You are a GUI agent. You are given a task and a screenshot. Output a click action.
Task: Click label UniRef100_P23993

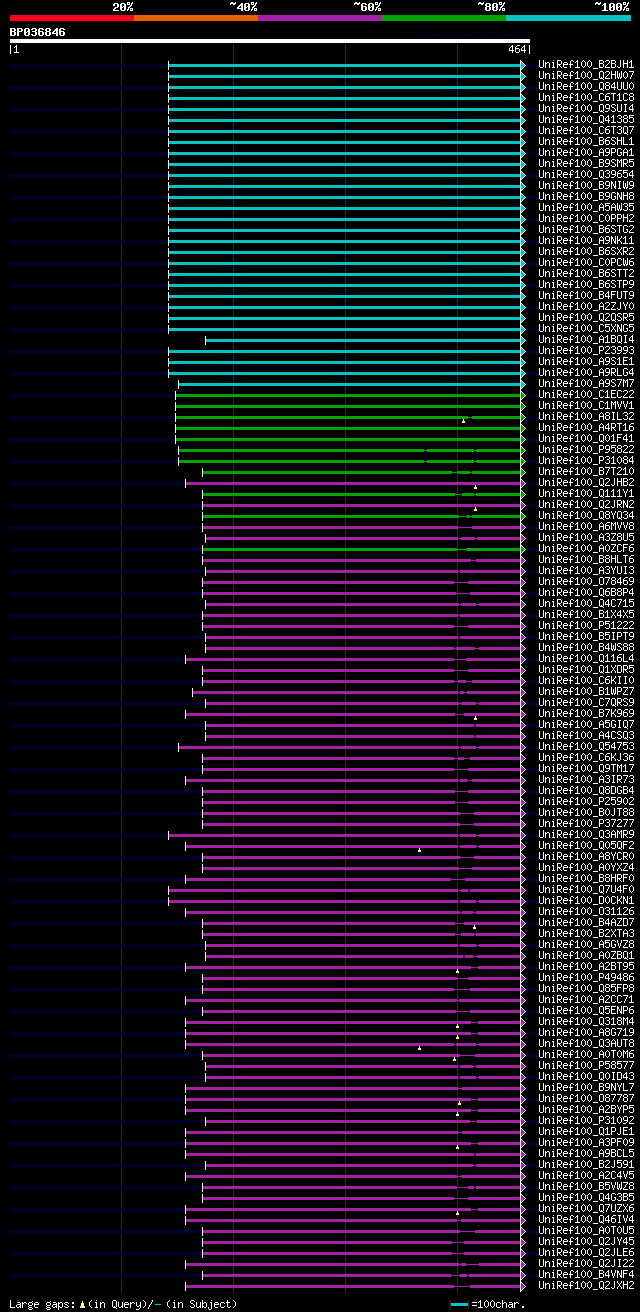586,350
